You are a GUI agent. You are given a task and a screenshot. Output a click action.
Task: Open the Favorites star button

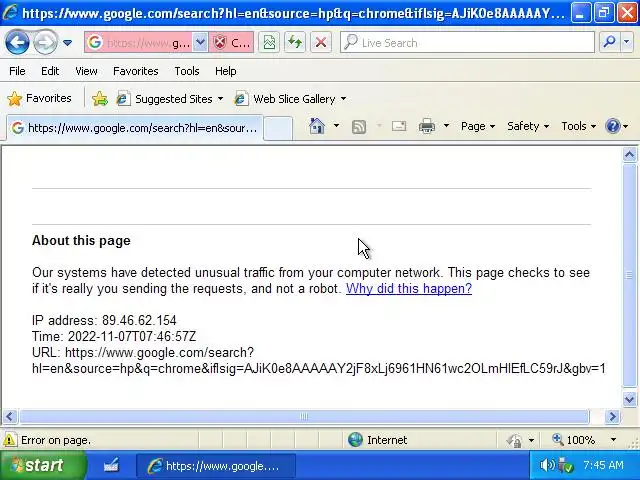[39, 98]
